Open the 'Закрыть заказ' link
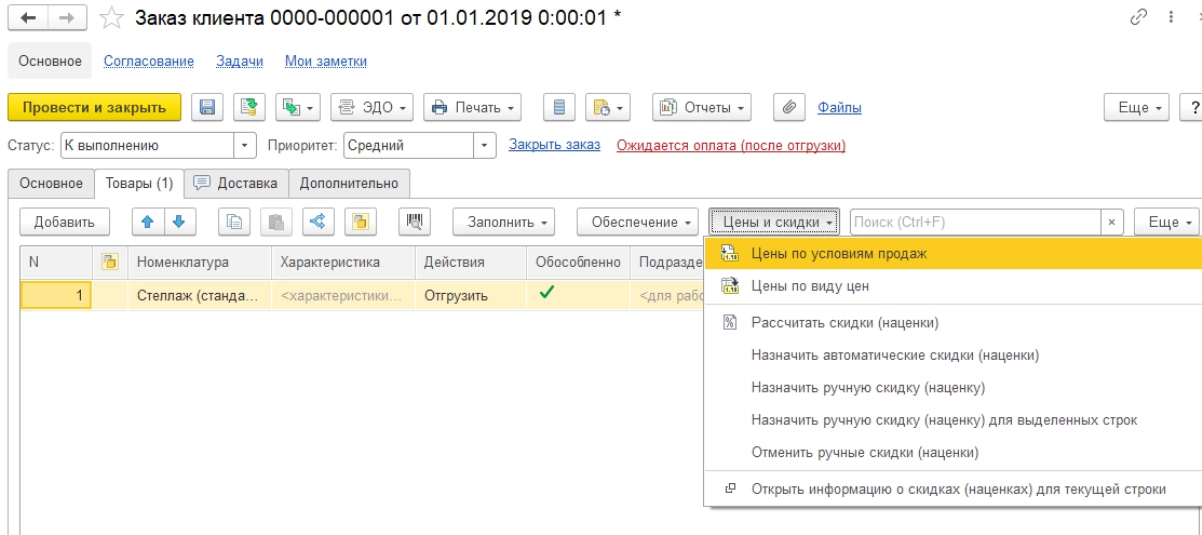The height and width of the screenshot is (535, 1202). (x=554, y=145)
